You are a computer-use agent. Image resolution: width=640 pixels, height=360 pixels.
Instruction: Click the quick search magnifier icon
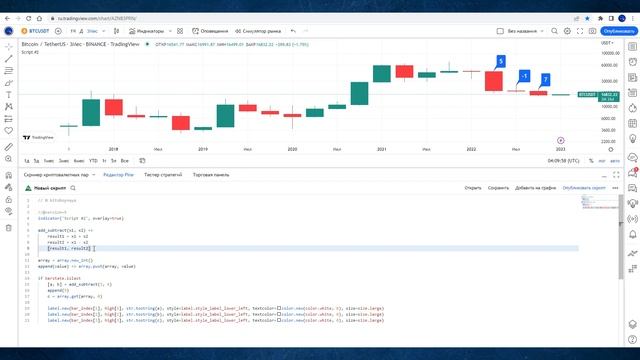click(x=554, y=31)
